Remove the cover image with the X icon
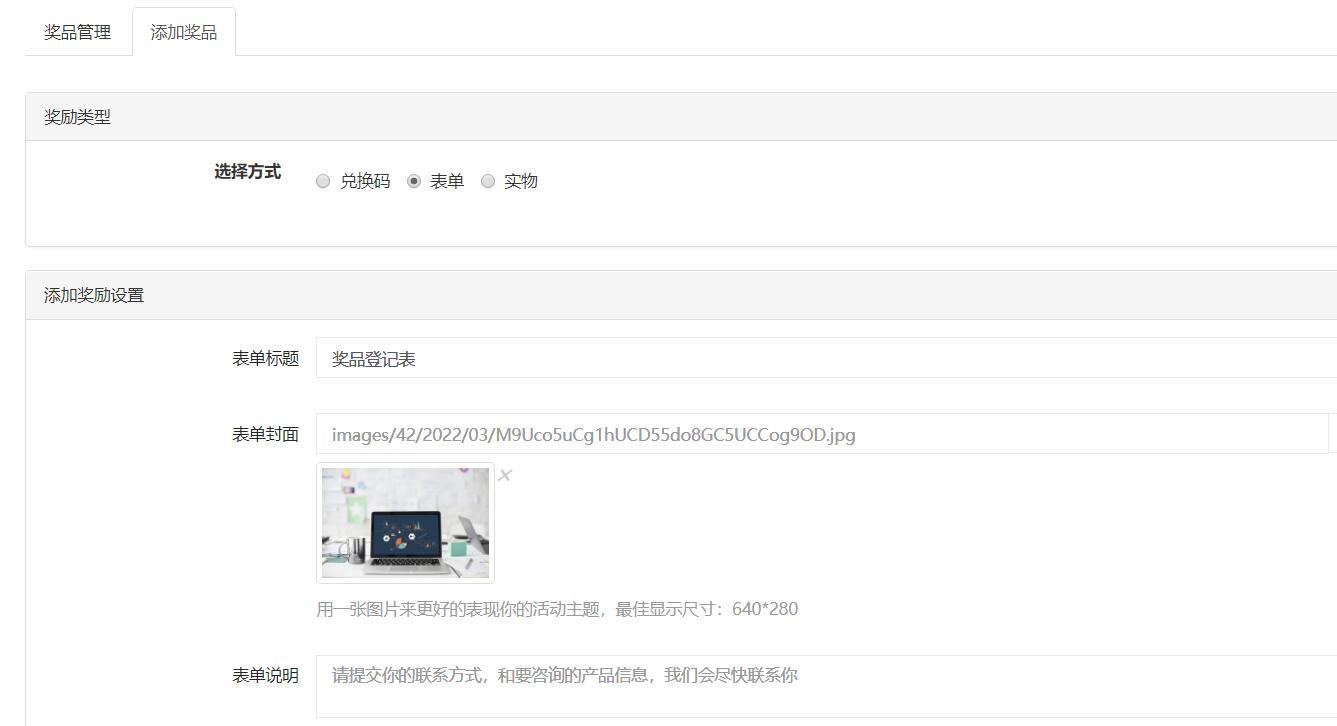 [505, 475]
